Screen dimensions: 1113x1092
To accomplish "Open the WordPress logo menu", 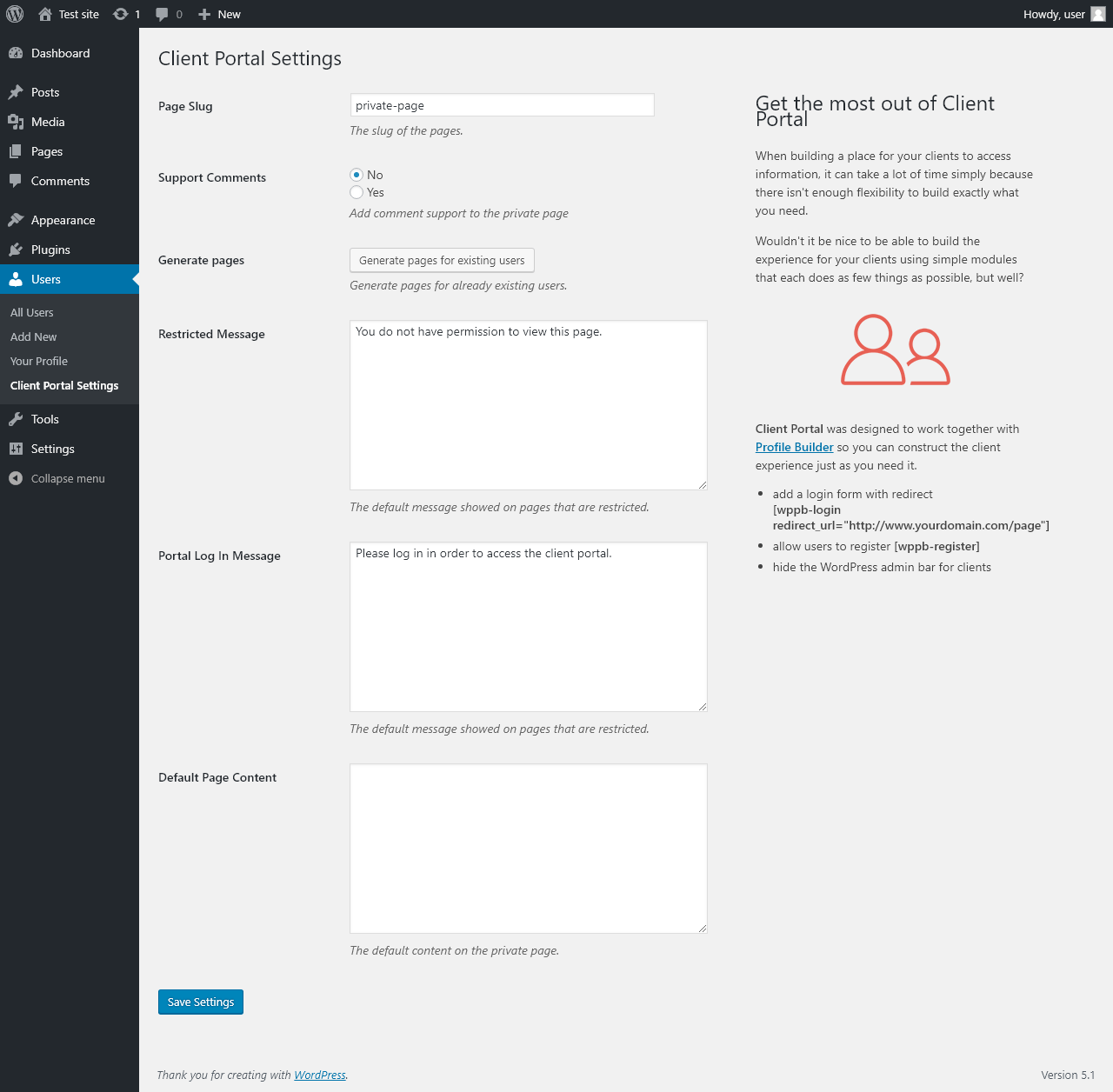I will tap(15, 14).
